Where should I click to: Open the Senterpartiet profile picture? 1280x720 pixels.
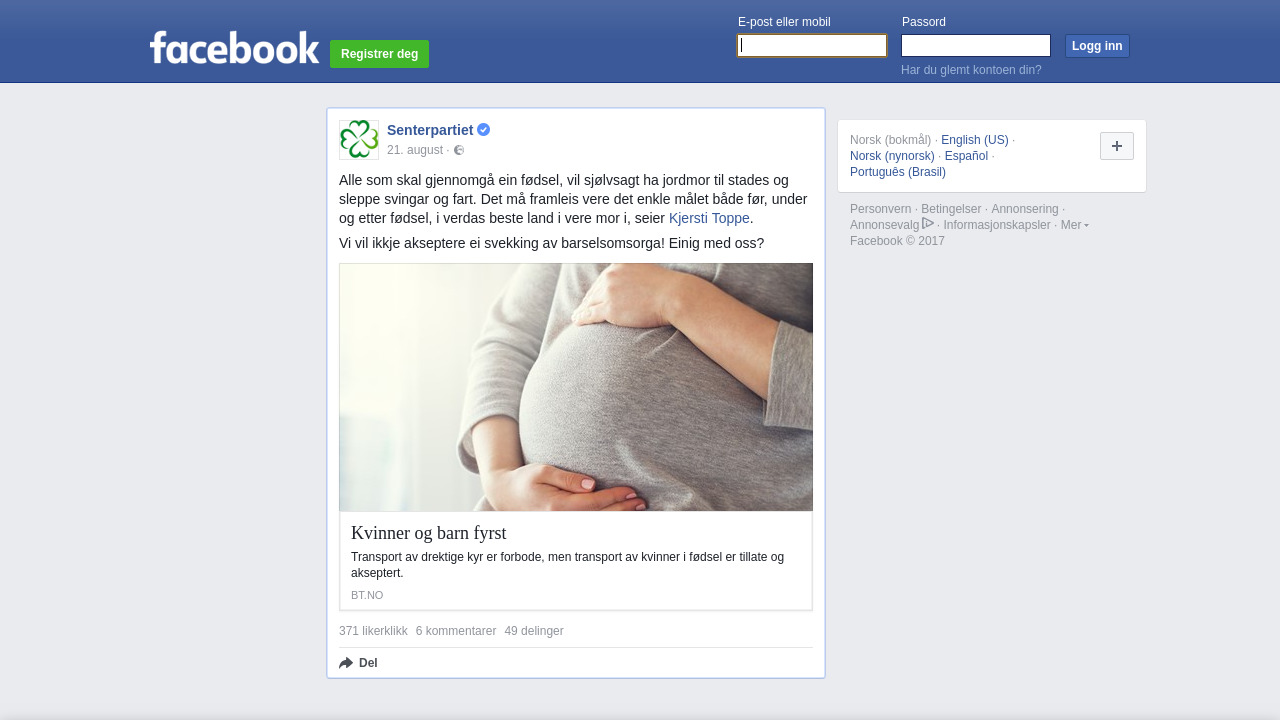(x=359, y=140)
